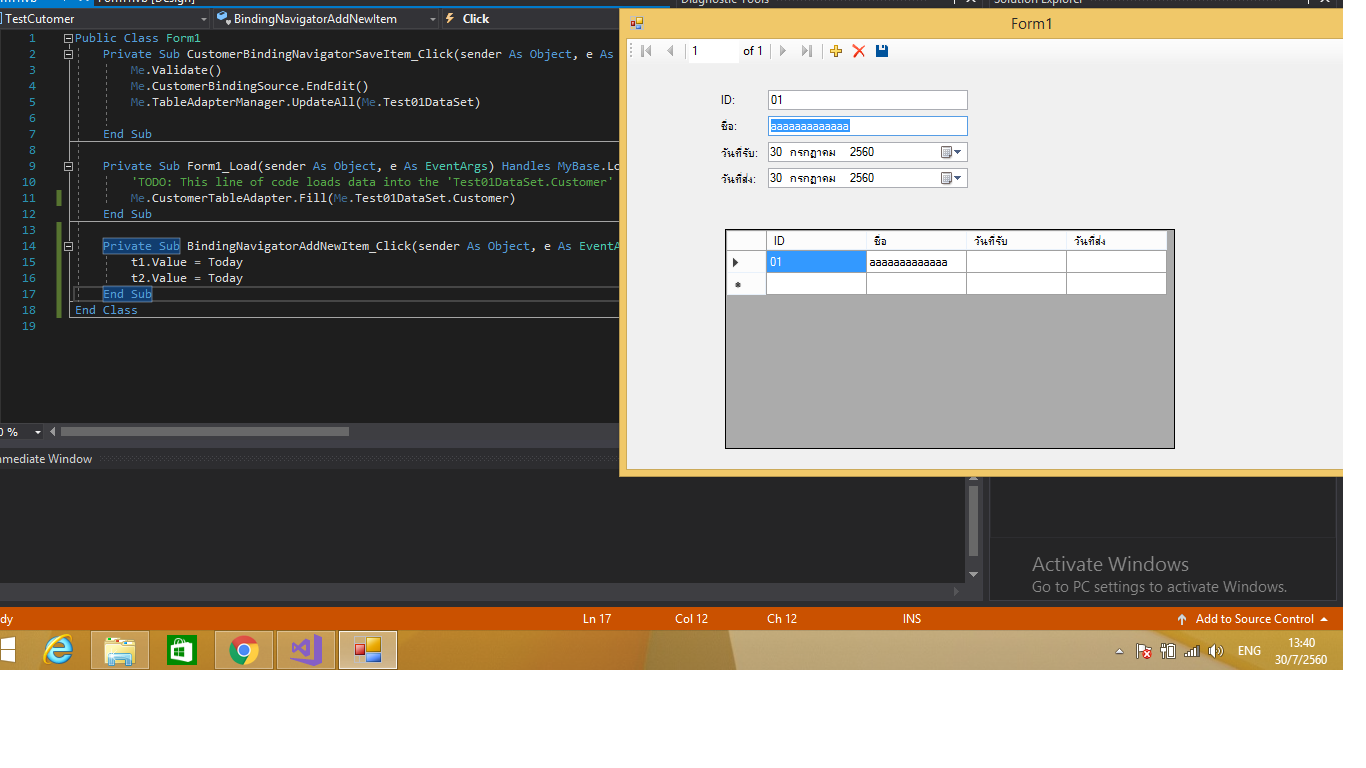The height and width of the screenshot is (768, 1366).
Task: Open Internet Explorer from taskbar
Action: coord(59,651)
